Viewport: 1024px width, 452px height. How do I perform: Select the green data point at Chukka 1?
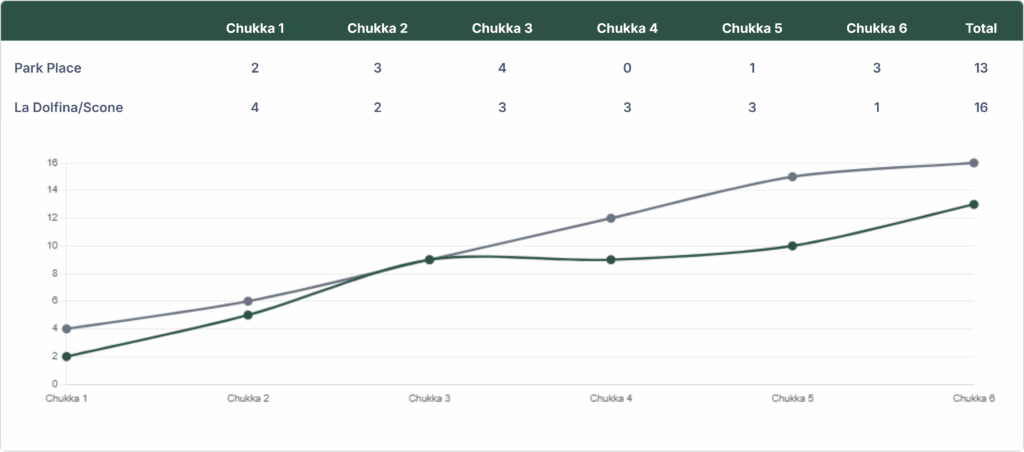pyautogui.click(x=67, y=356)
